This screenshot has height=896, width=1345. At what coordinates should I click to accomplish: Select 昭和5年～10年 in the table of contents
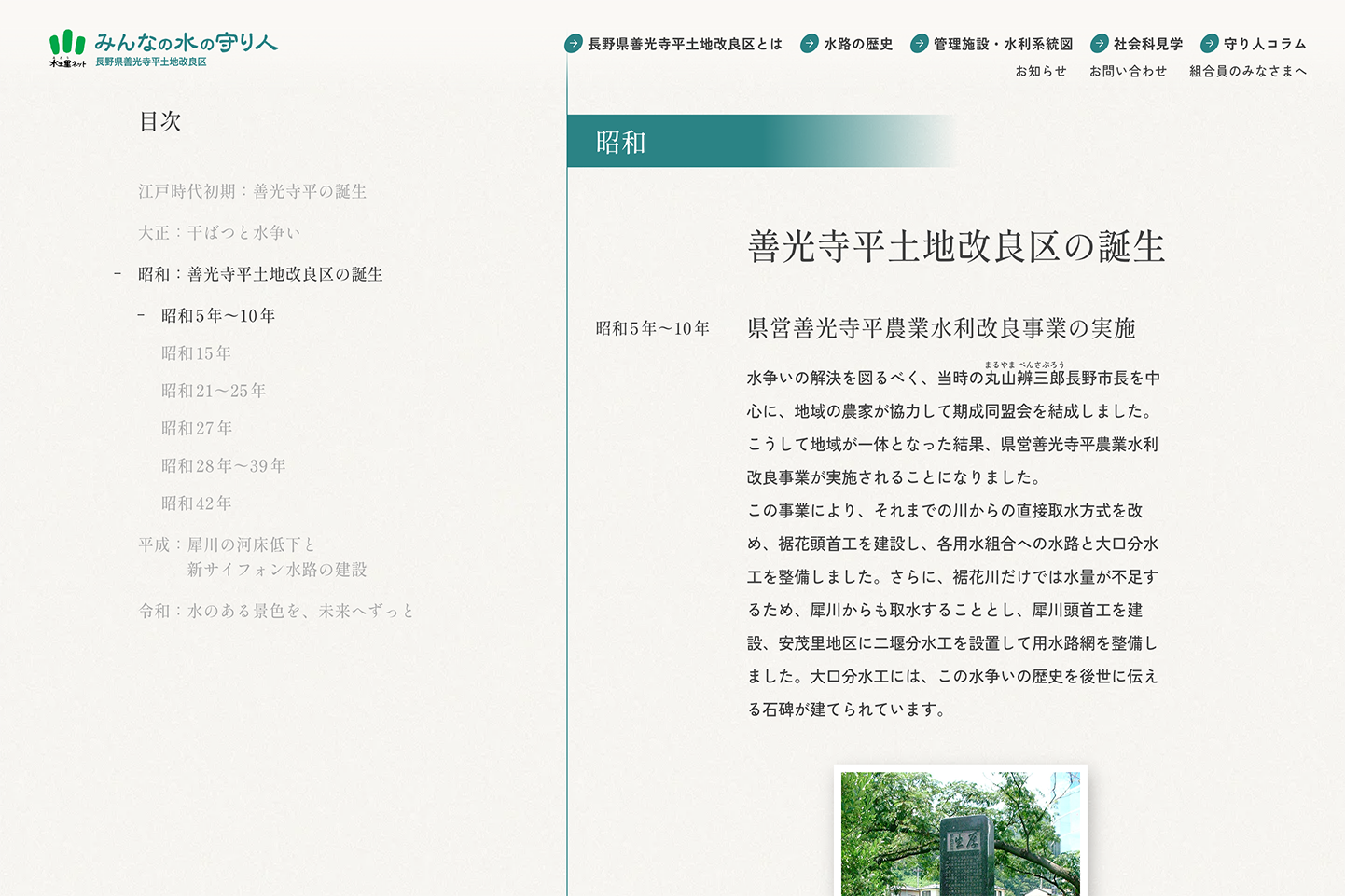(218, 316)
